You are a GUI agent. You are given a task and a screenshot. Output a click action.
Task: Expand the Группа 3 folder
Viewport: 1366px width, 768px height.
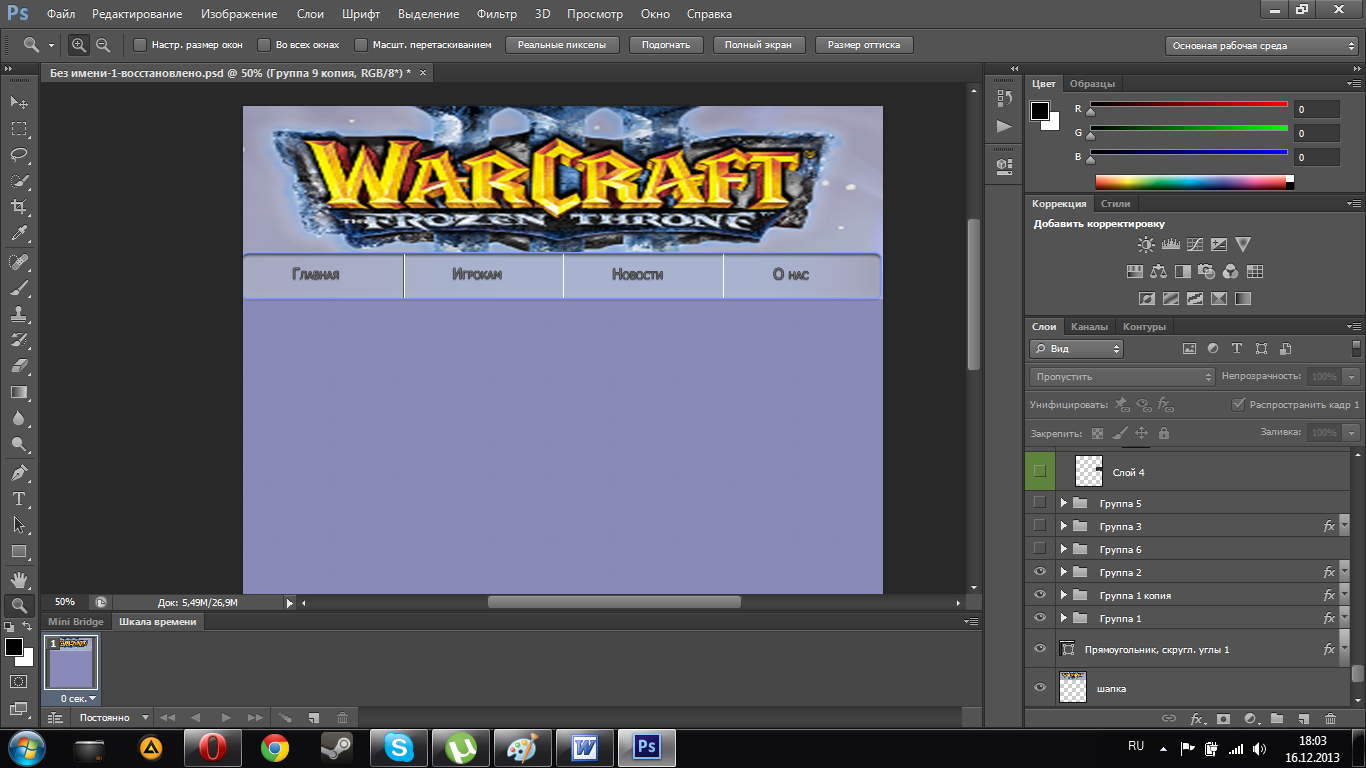point(1064,526)
